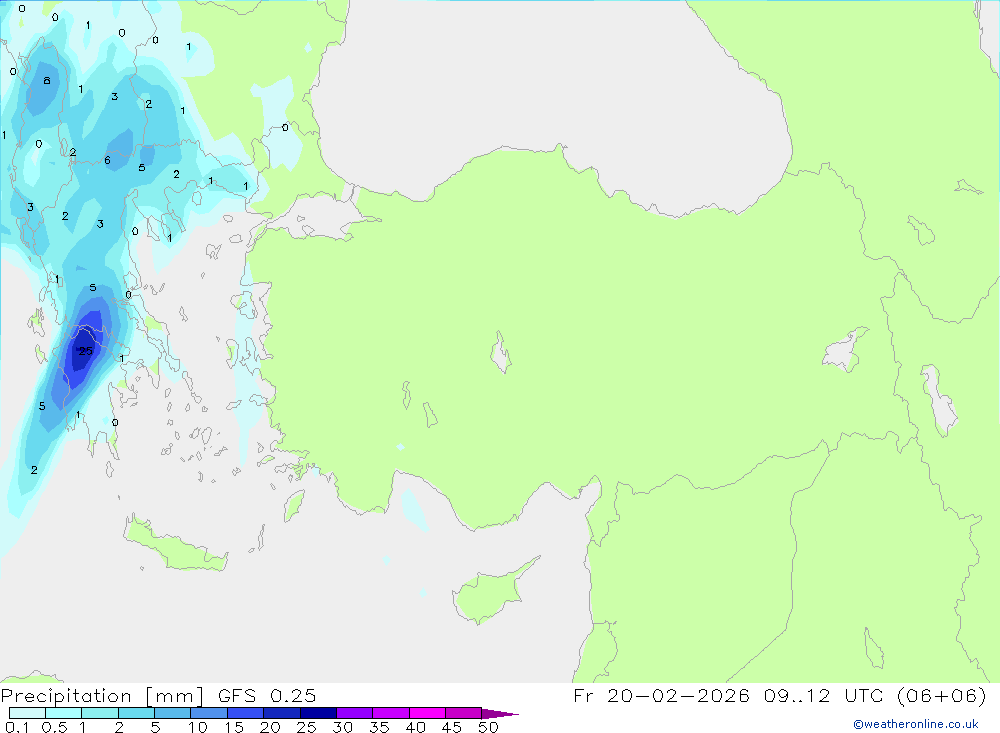Click the legend tick label '30'

click(342, 727)
